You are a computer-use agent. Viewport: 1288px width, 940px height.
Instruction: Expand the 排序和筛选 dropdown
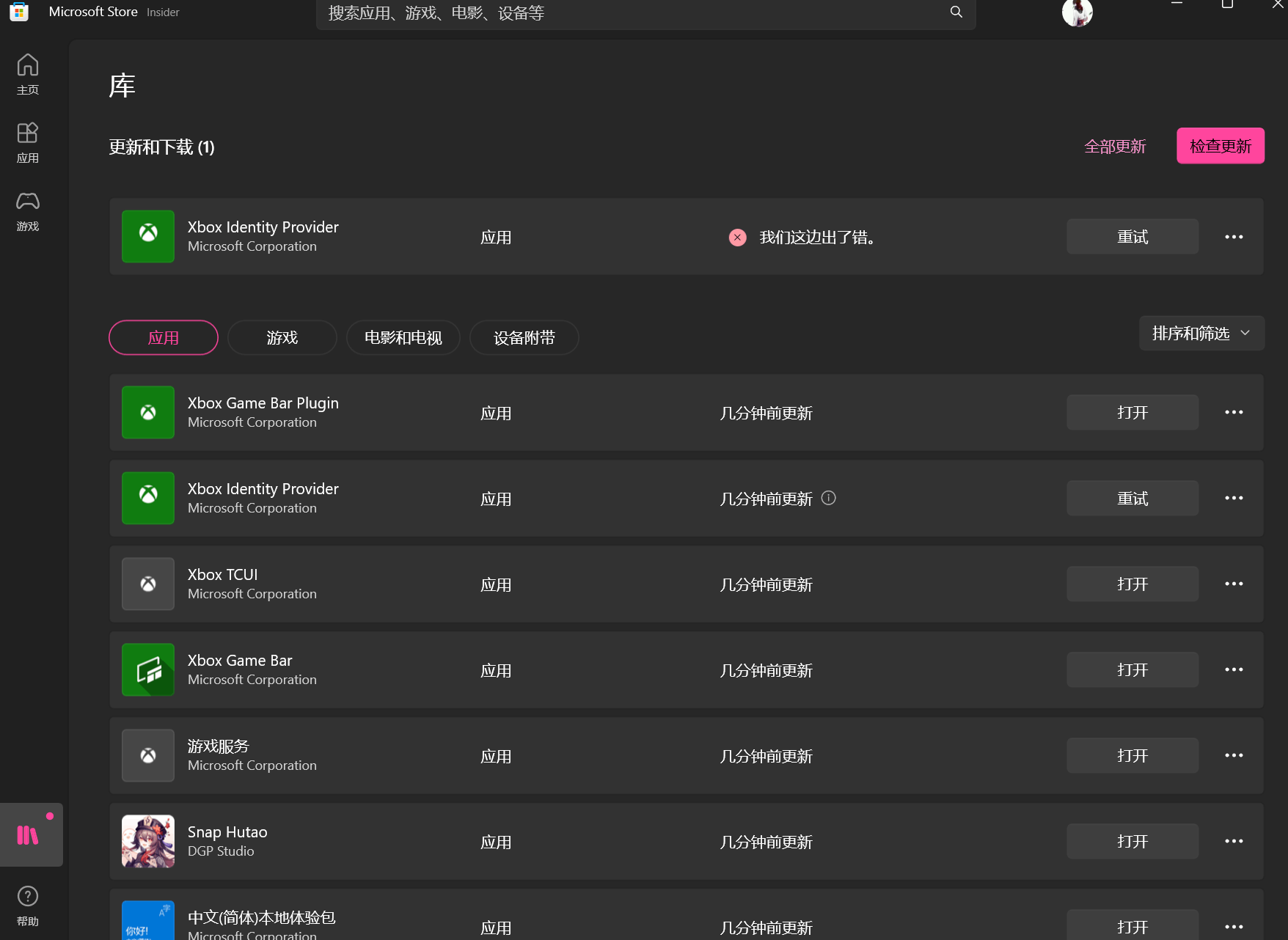coord(1201,333)
